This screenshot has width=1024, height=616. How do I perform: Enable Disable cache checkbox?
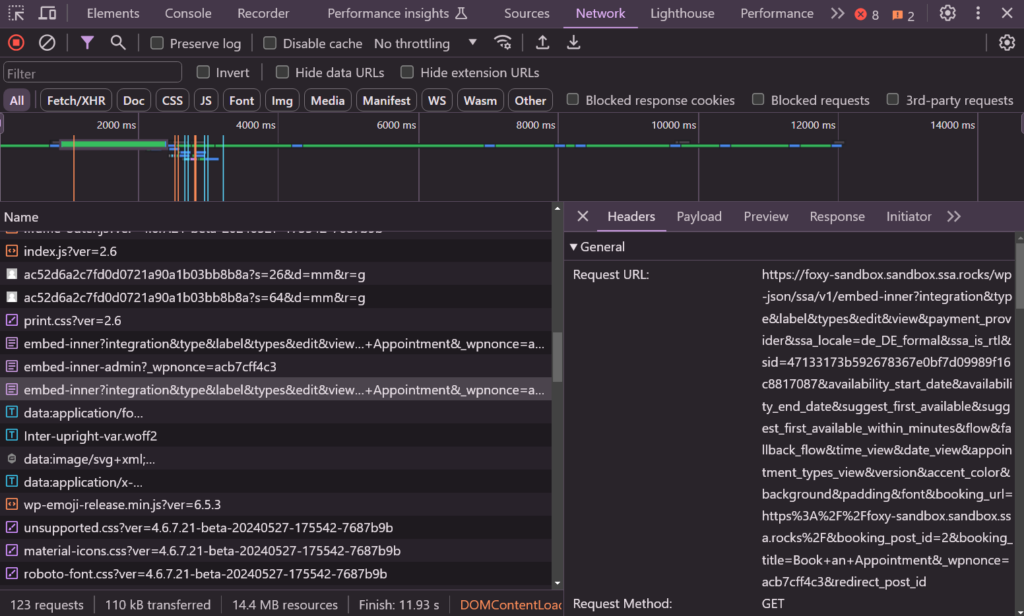tap(270, 43)
